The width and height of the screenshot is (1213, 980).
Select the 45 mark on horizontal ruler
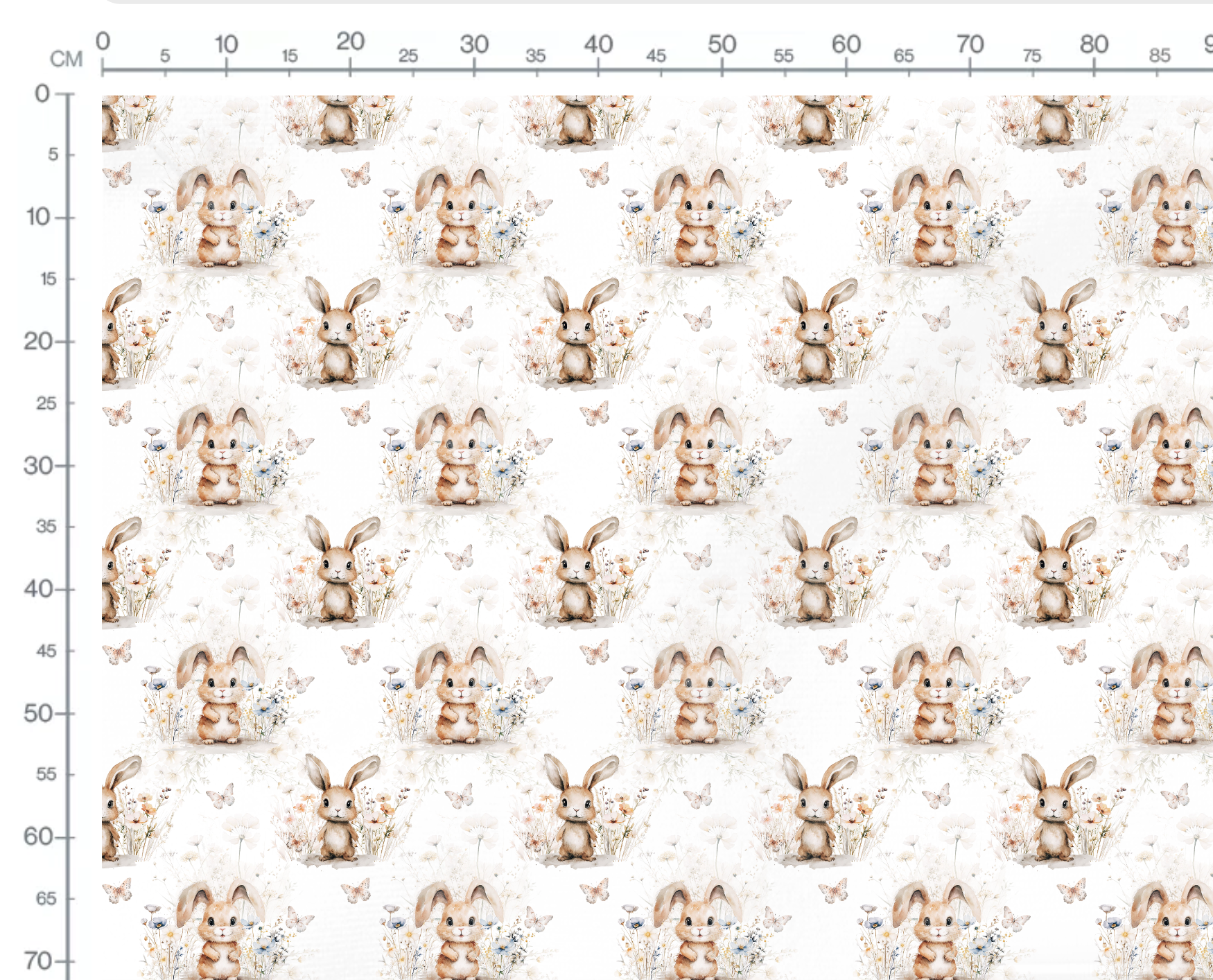click(656, 55)
